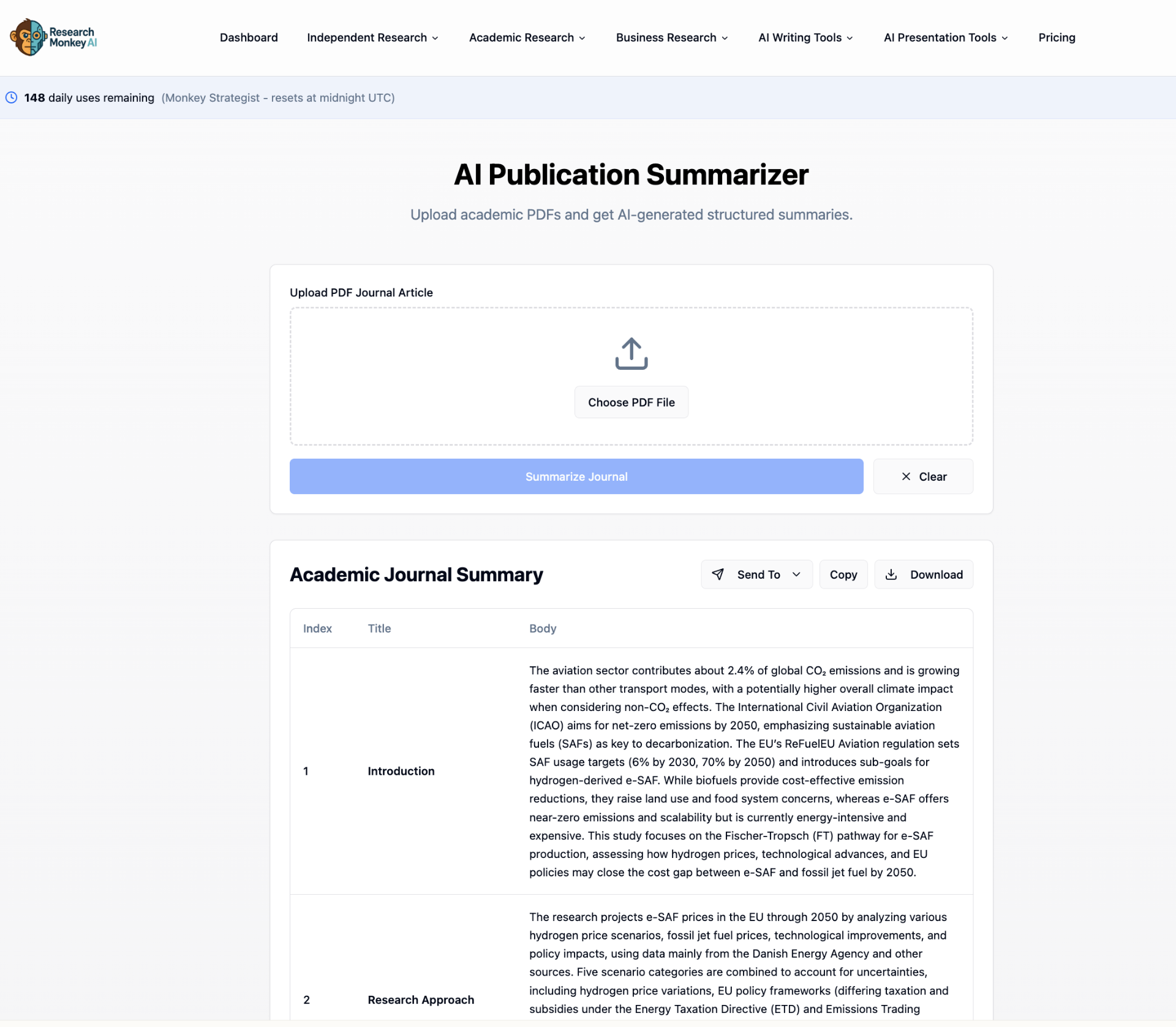Viewport: 1176px width, 1027px height.
Task: Click index number 2 in the table
Action: (x=306, y=999)
